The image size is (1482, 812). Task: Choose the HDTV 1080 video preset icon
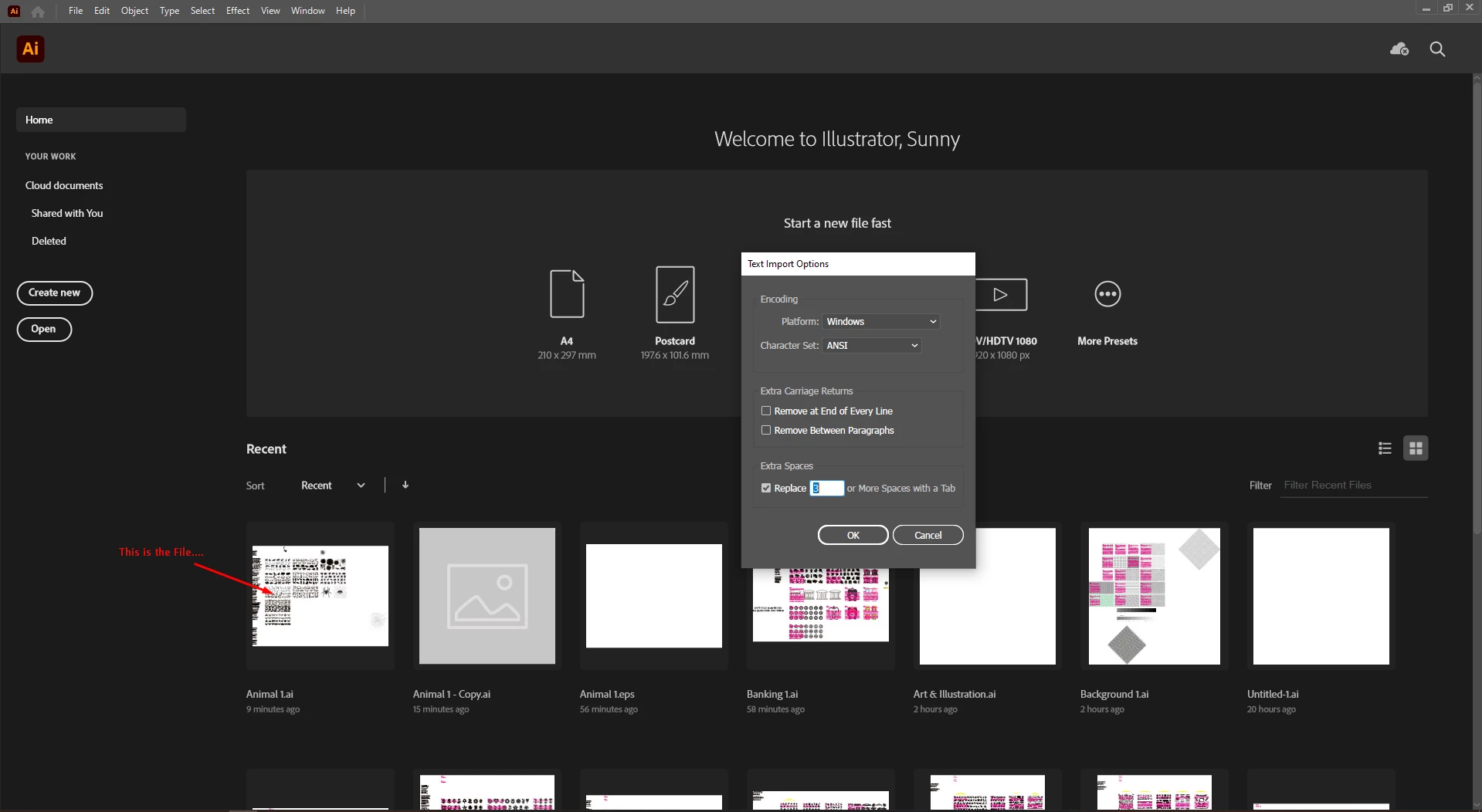(1002, 294)
